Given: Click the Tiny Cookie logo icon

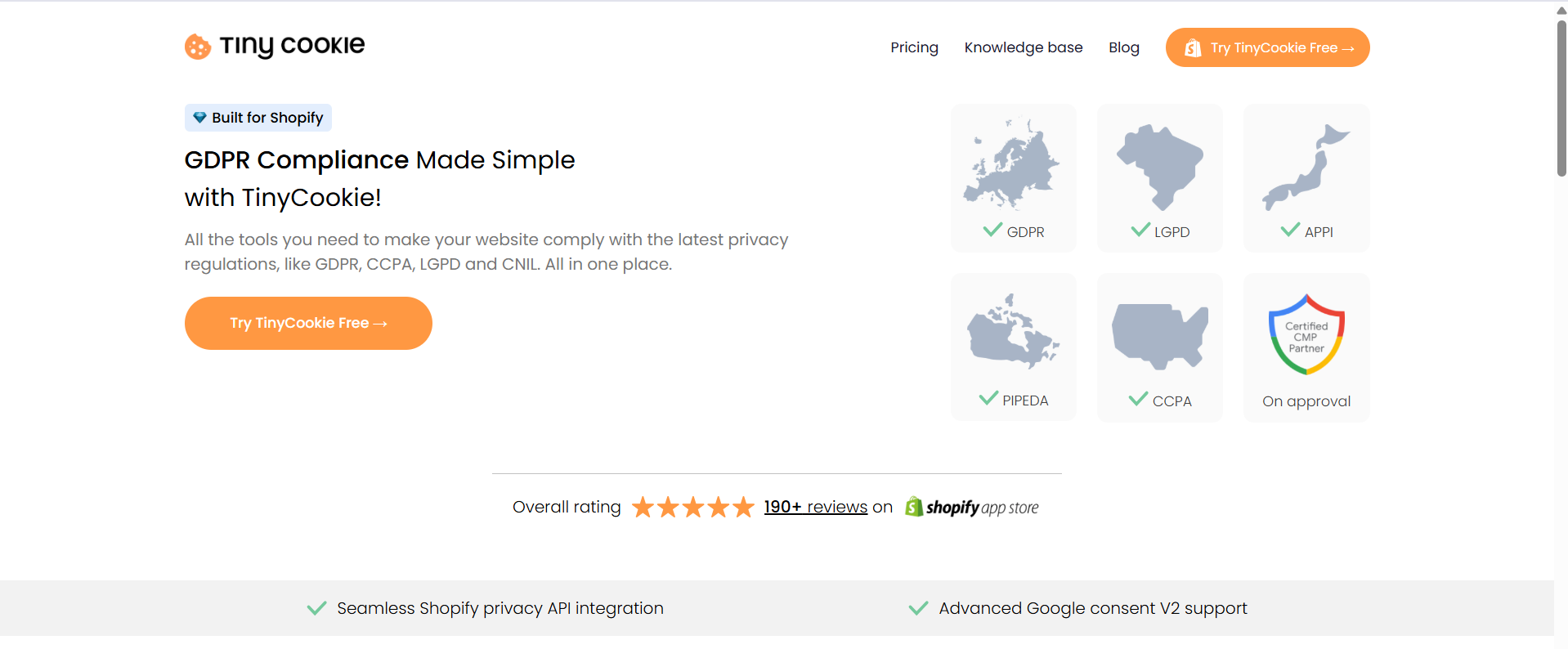Looking at the screenshot, I should (198, 47).
